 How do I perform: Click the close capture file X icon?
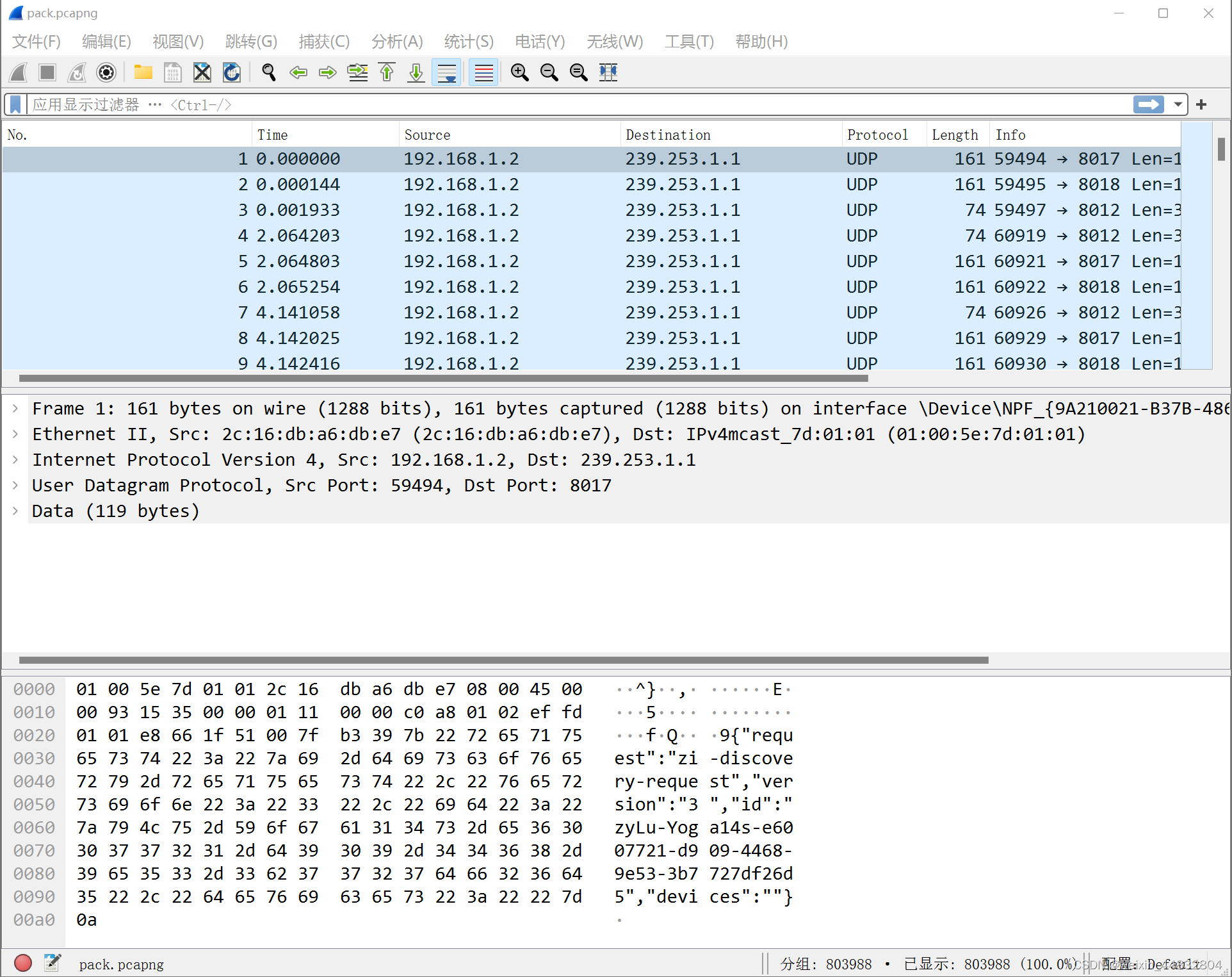tap(202, 72)
